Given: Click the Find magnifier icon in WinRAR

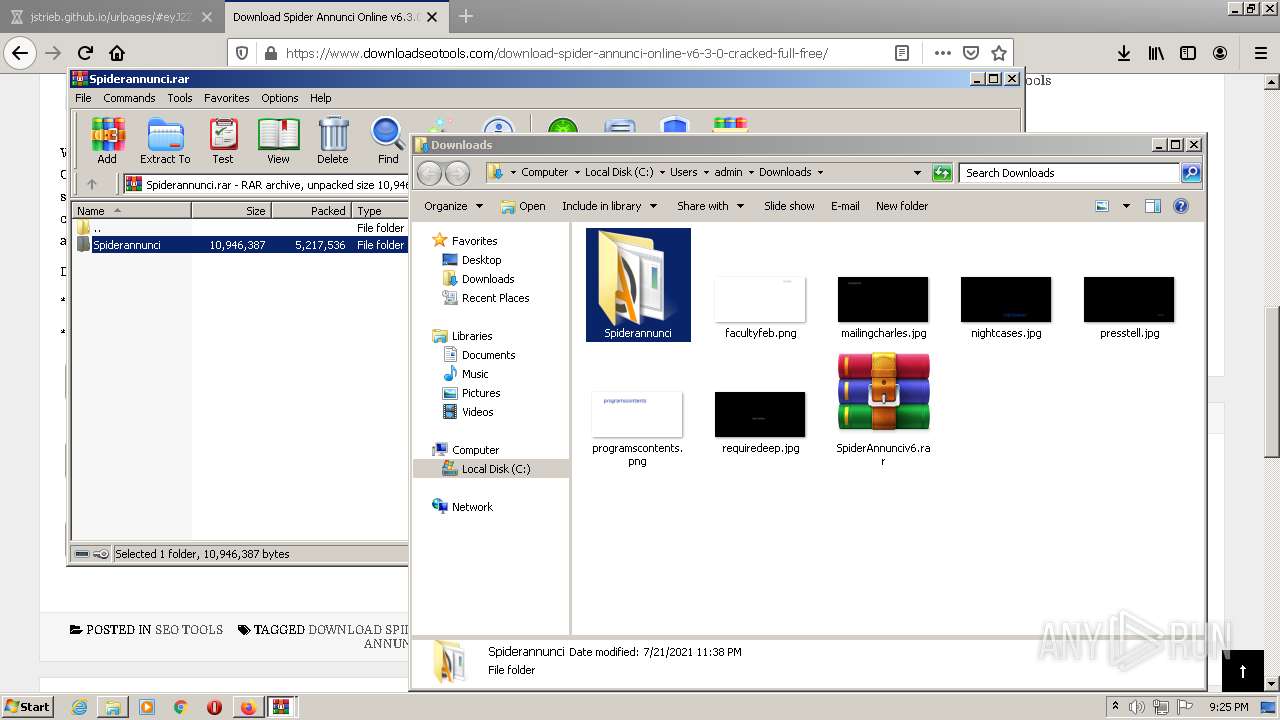Looking at the screenshot, I should tap(388, 141).
